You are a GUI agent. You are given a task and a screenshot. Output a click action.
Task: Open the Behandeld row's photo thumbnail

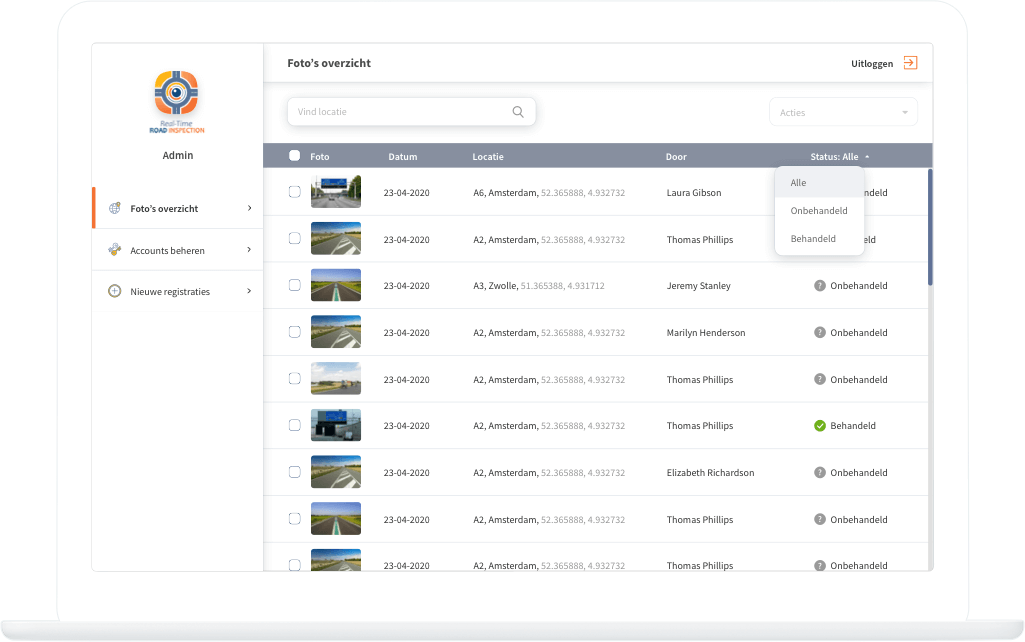(336, 425)
